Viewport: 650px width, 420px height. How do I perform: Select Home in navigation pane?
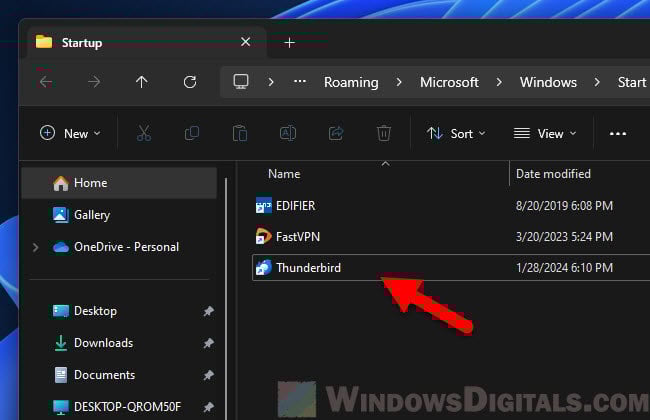[x=119, y=183]
